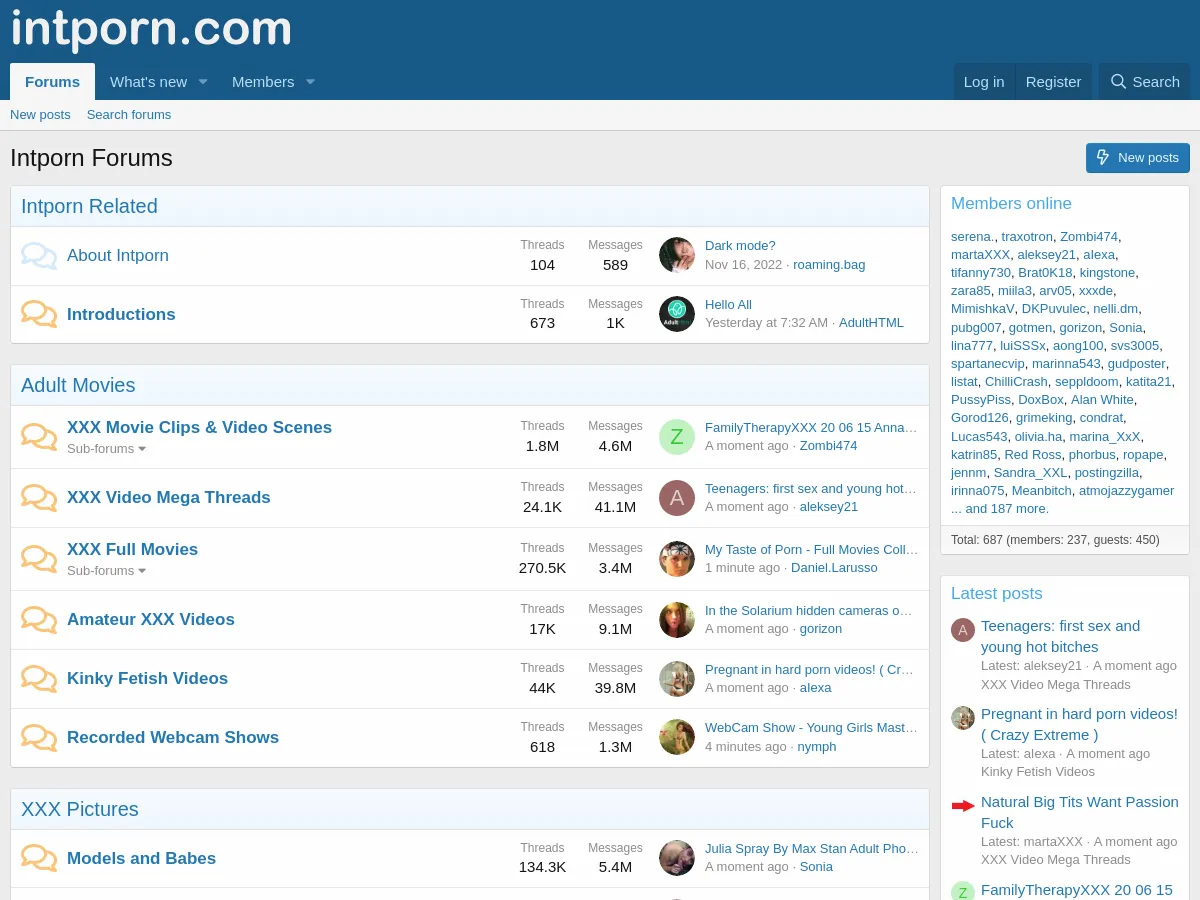The image size is (1200, 900).
Task: Open the Intporn Related category heading
Action: 89,206
